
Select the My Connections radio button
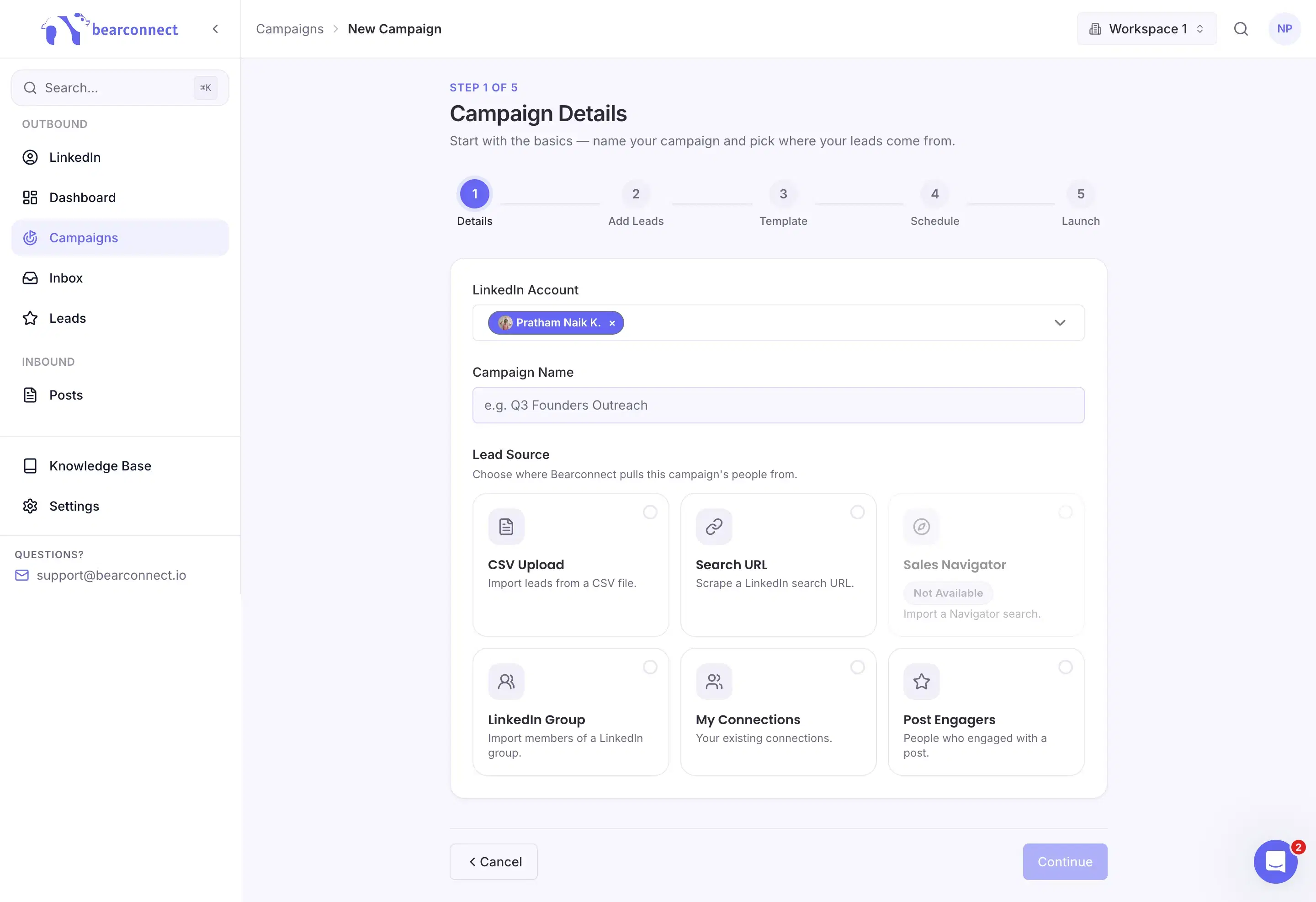(857, 667)
